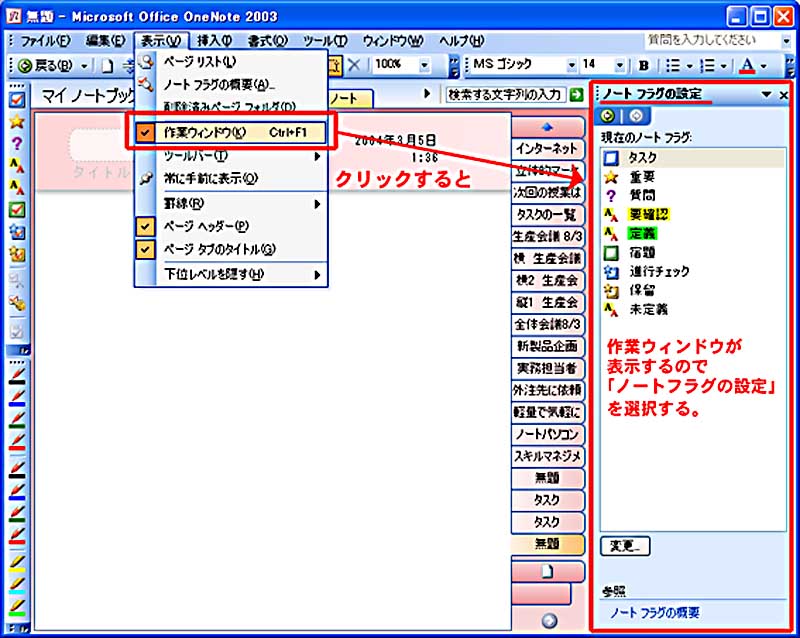Close the ノート フラグの設定 task pane
The height and width of the screenshot is (638, 800).
[x=784, y=94]
